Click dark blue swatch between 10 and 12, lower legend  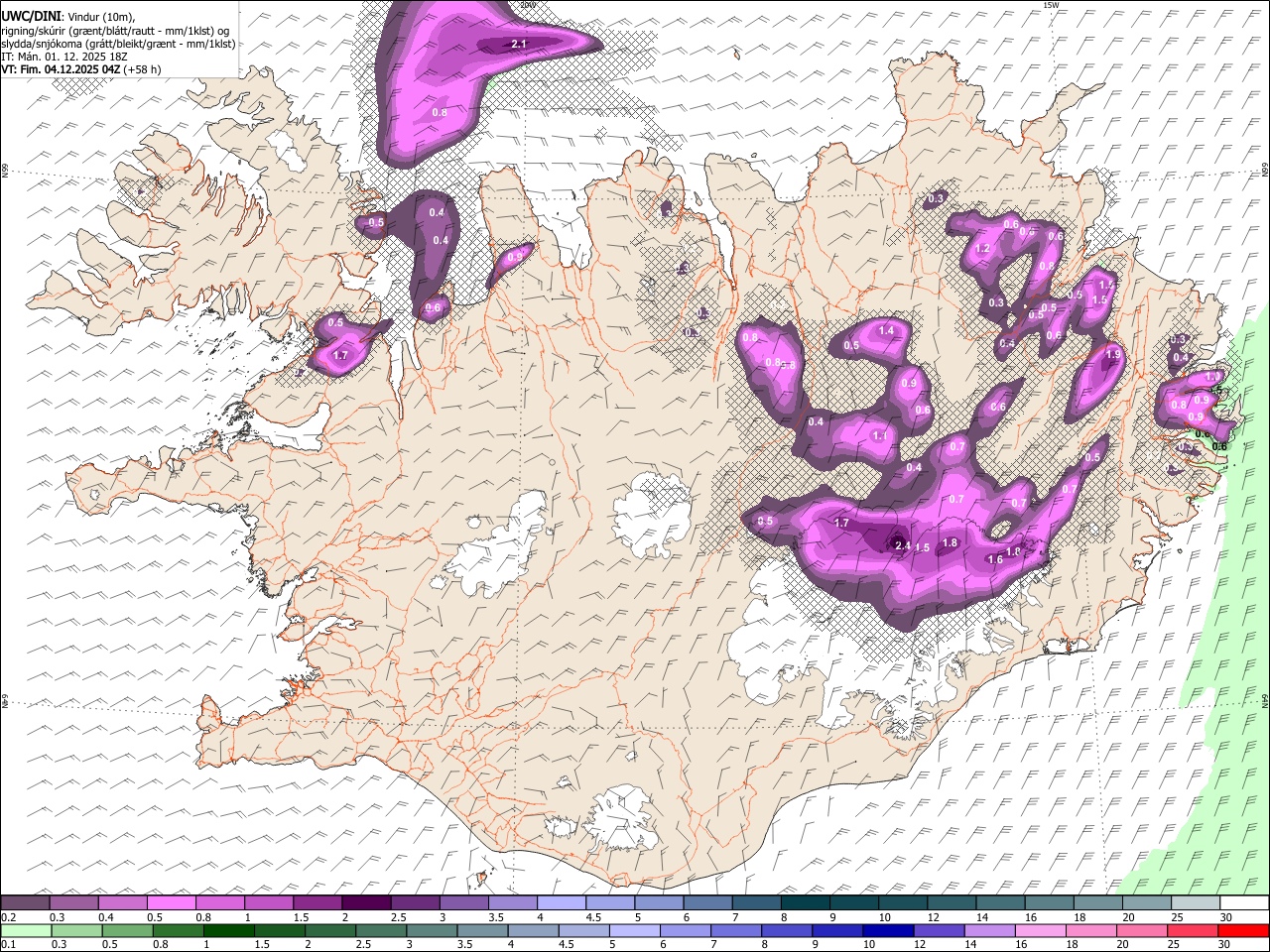point(890,931)
